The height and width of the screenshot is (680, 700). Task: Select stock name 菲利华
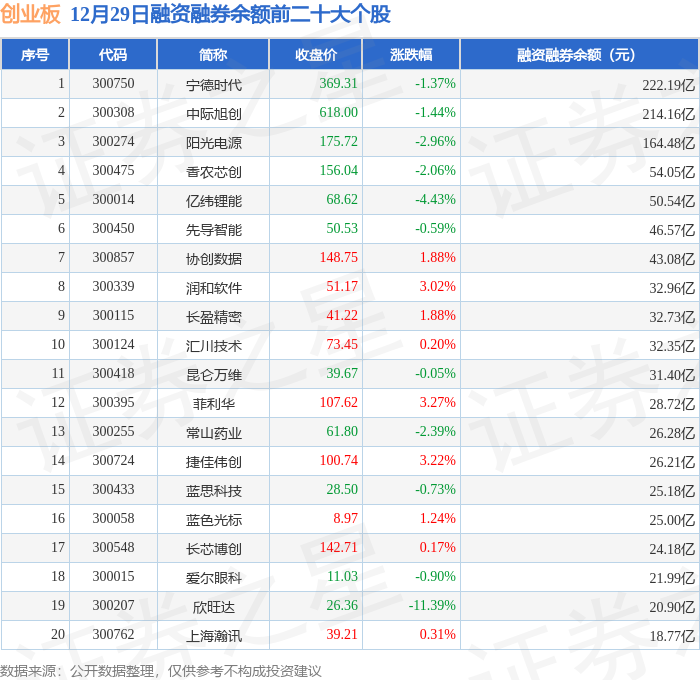214,404
